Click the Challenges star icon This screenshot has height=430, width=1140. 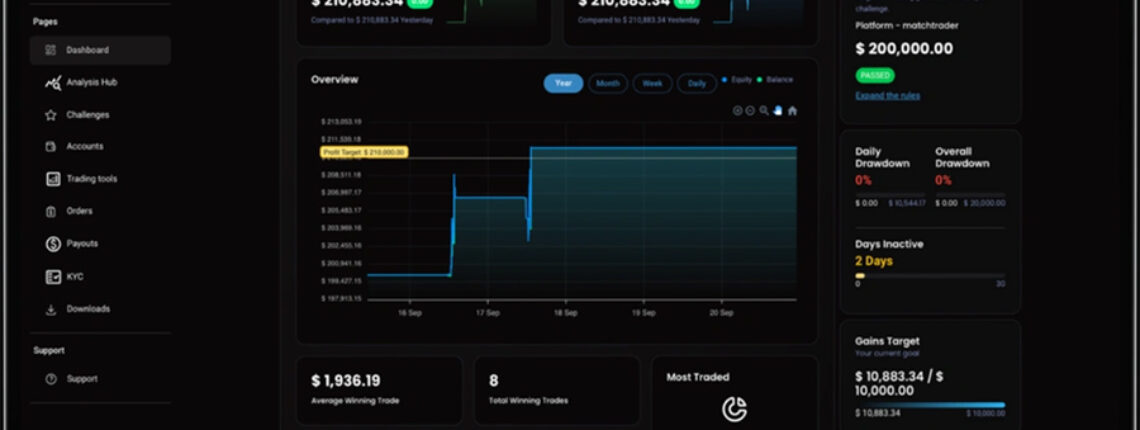(x=50, y=115)
